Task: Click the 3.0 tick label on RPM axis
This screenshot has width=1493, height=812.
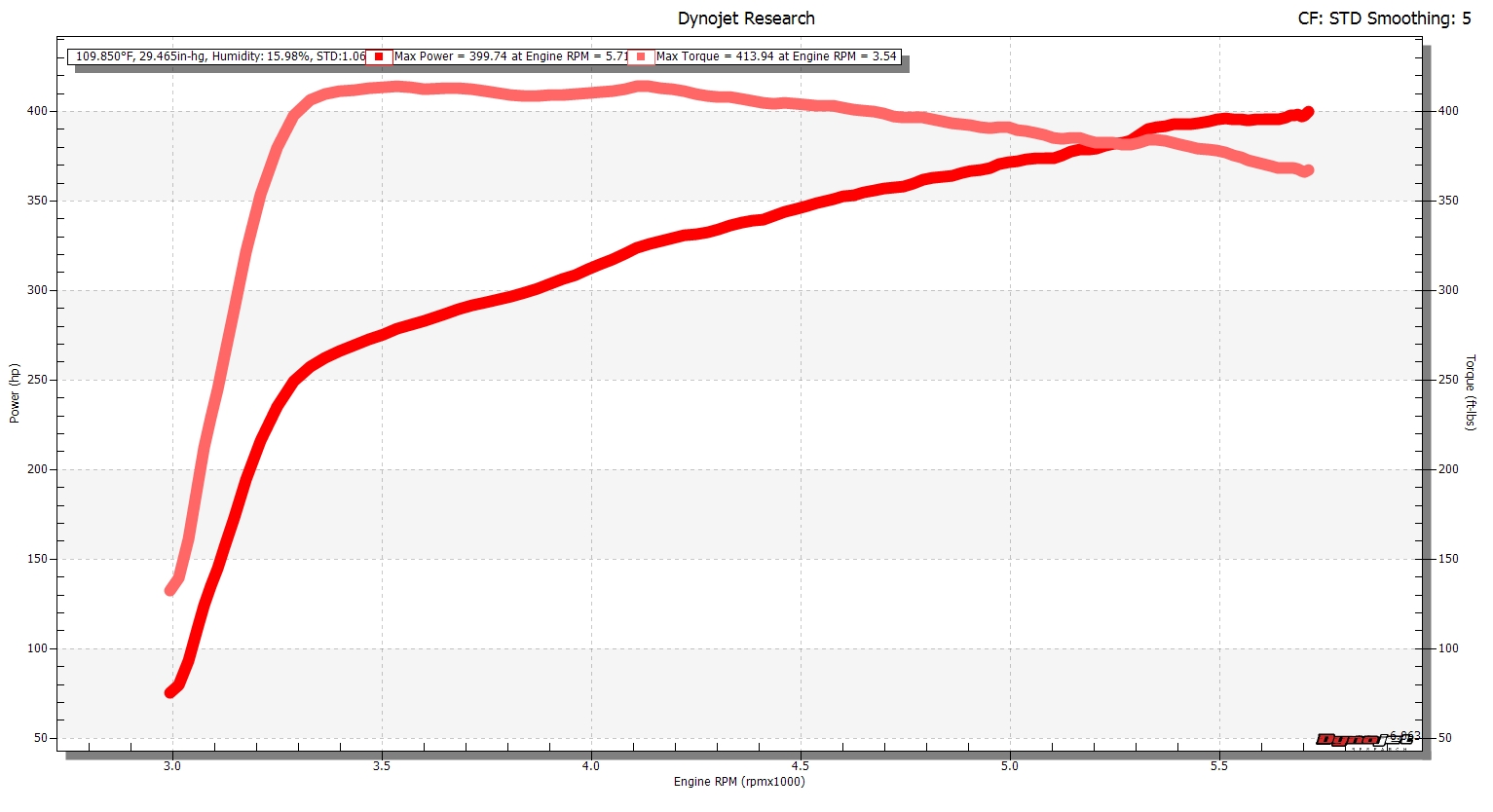Action: point(172,766)
